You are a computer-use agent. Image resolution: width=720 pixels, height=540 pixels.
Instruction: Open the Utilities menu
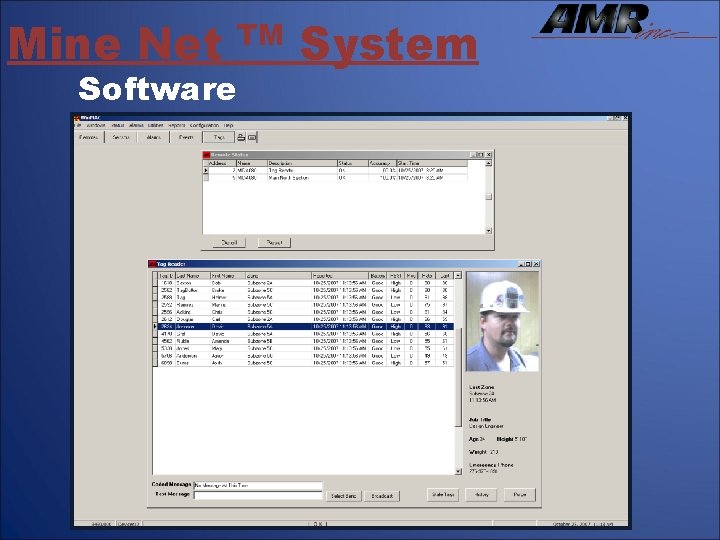tap(156, 125)
